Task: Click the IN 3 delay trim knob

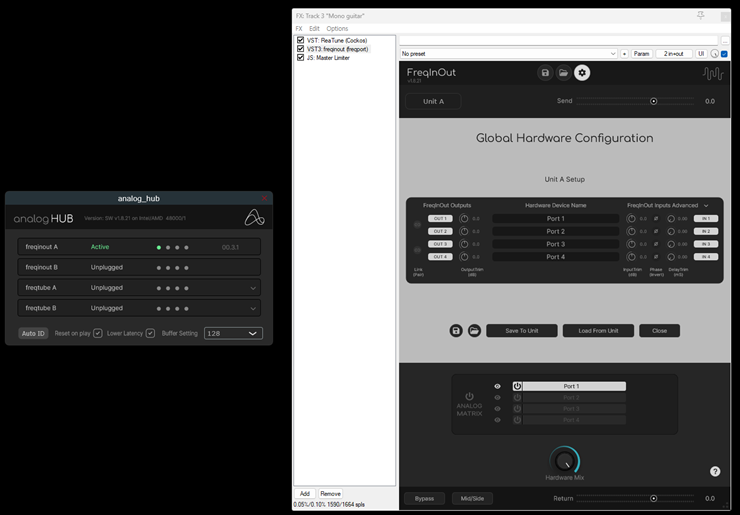Action: tap(671, 244)
